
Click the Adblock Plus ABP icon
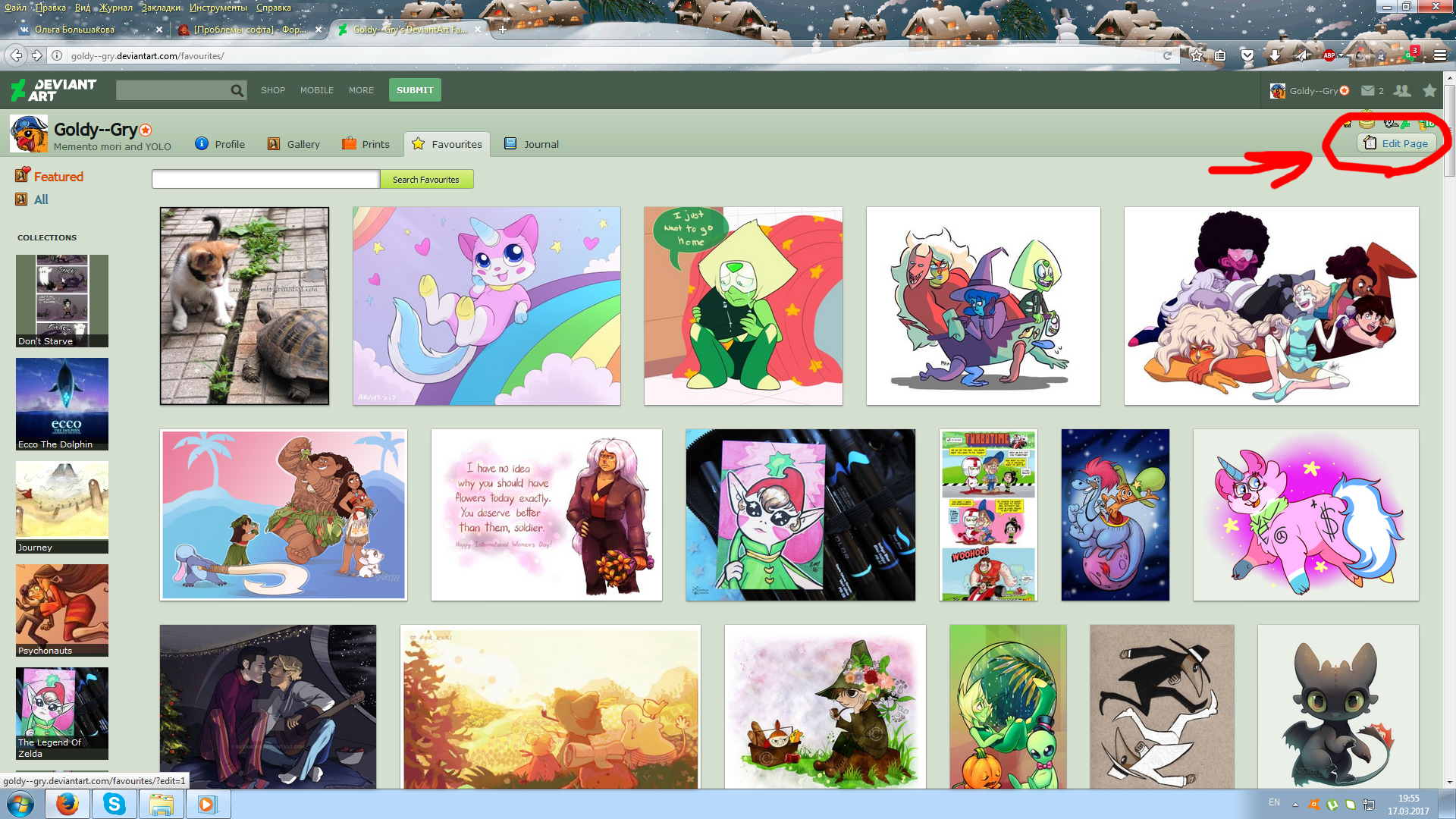coord(1329,55)
